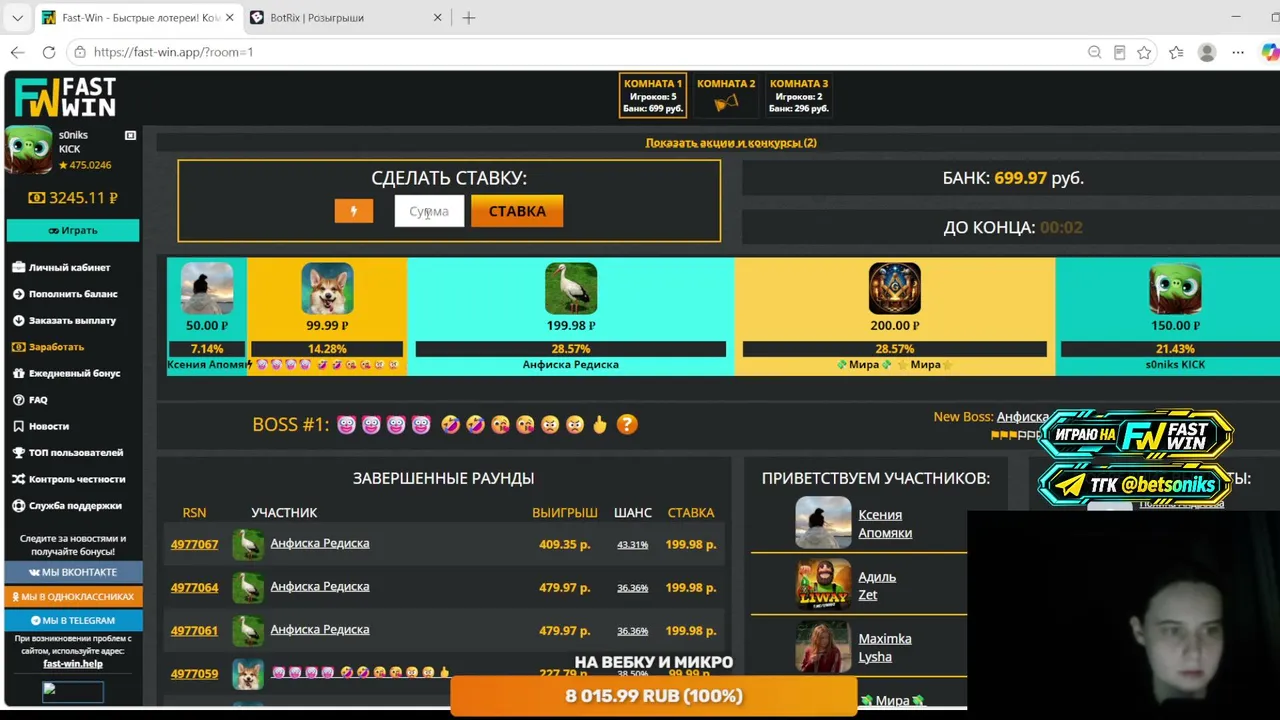1280x720 pixels.
Task: Switch to Комната 3 room
Action: pyautogui.click(x=799, y=96)
